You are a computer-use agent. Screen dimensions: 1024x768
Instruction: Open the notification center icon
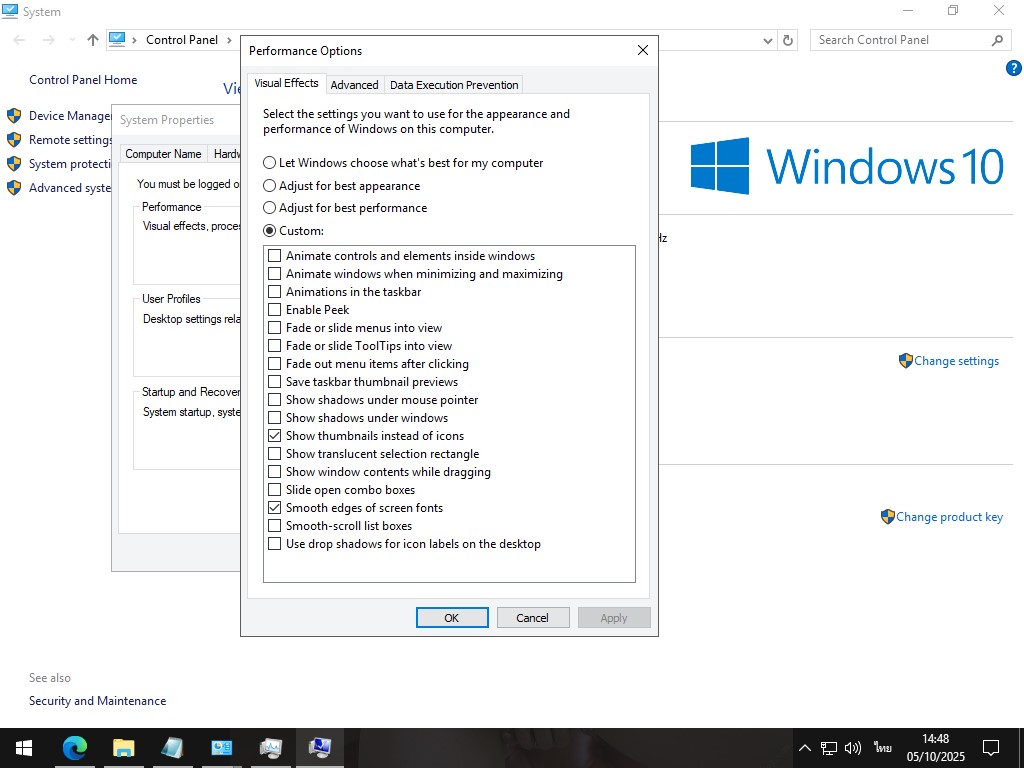click(991, 748)
